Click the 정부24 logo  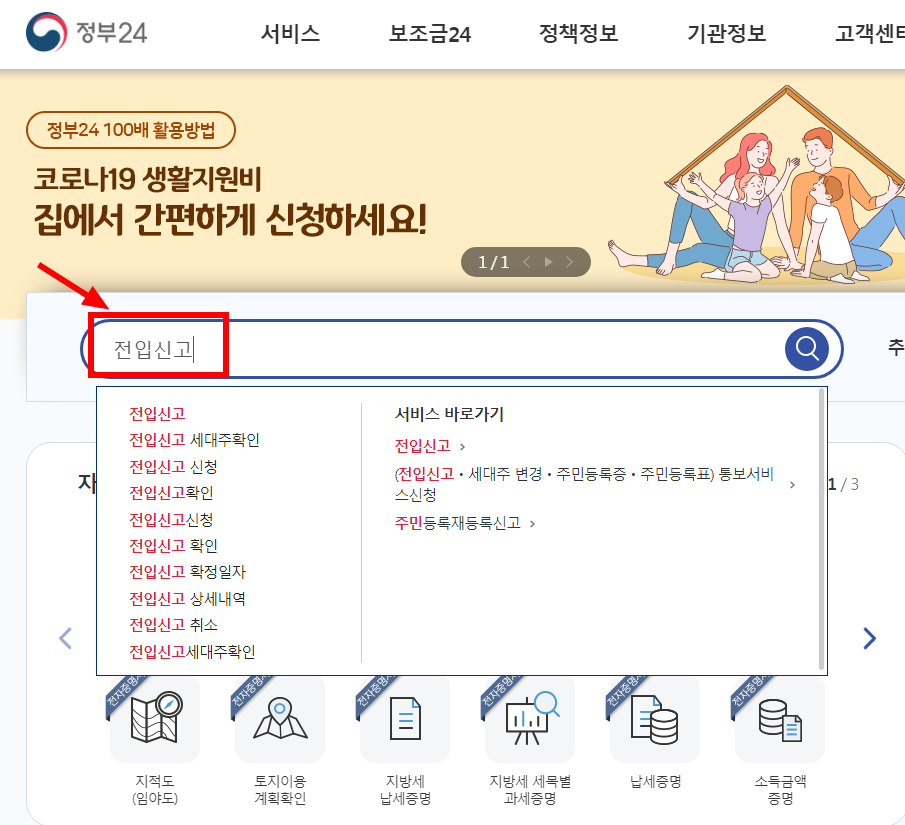click(x=87, y=32)
